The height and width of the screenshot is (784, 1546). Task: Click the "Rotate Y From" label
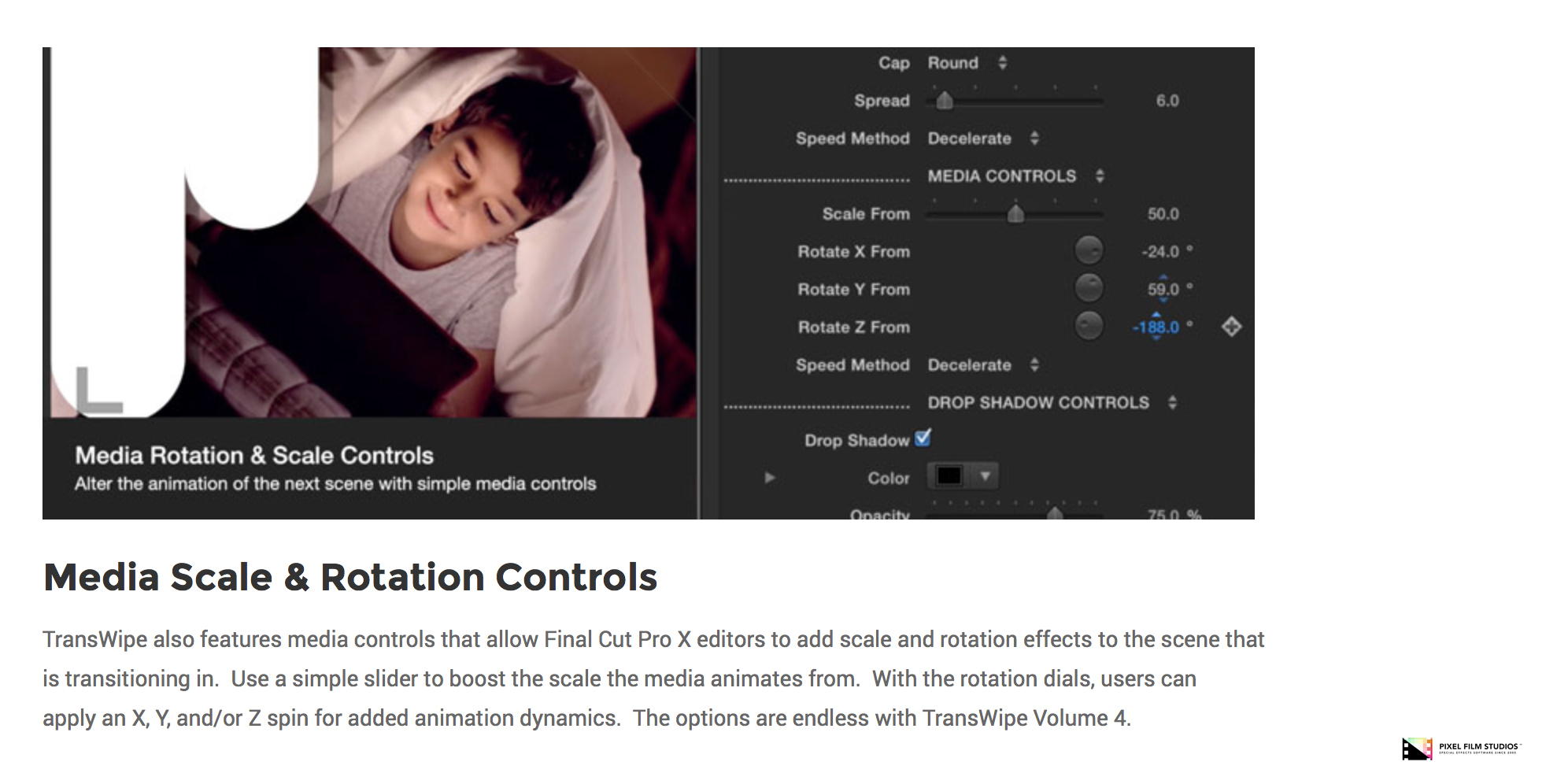point(853,290)
